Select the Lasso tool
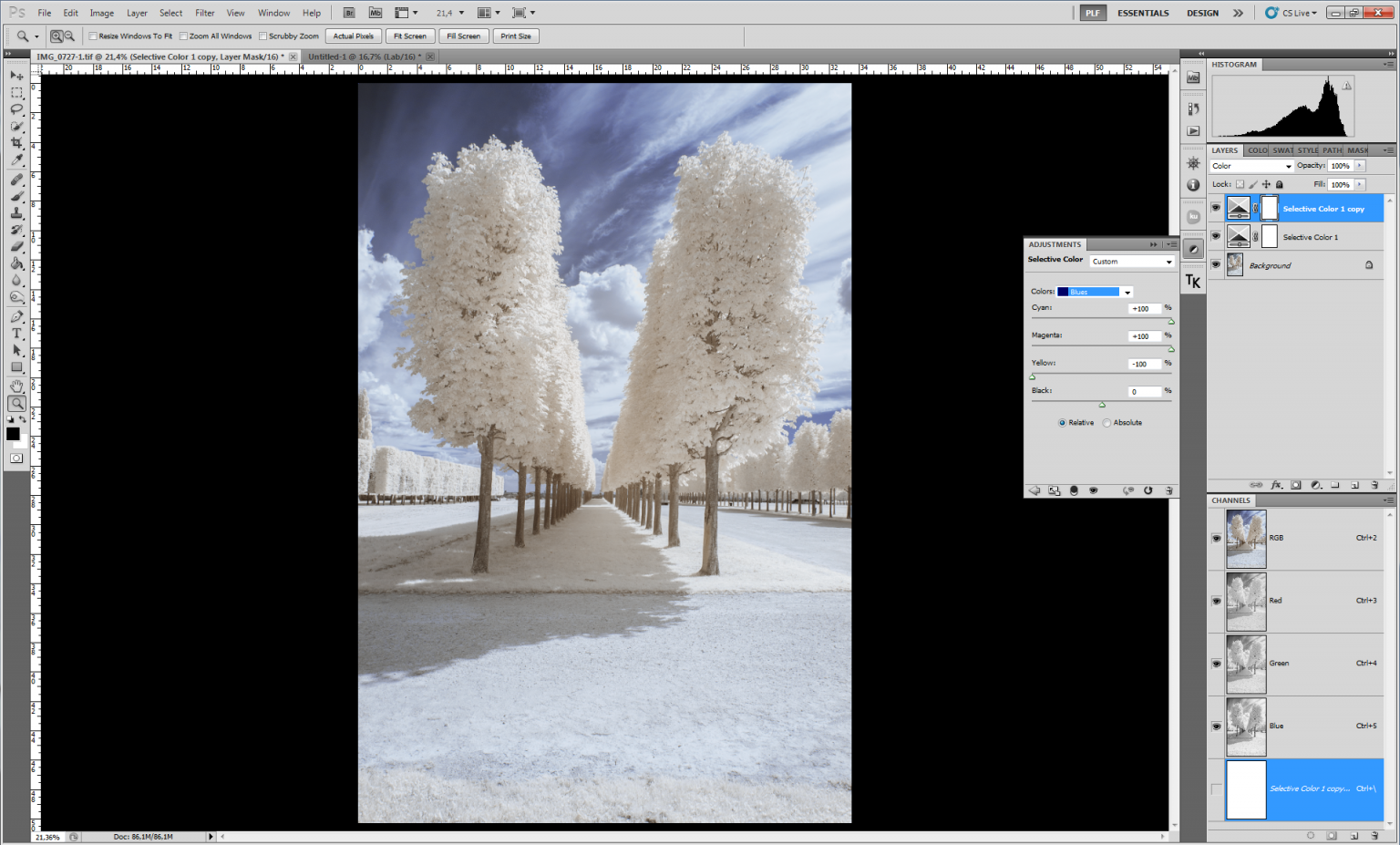The width and height of the screenshot is (1400, 845). pos(16,111)
